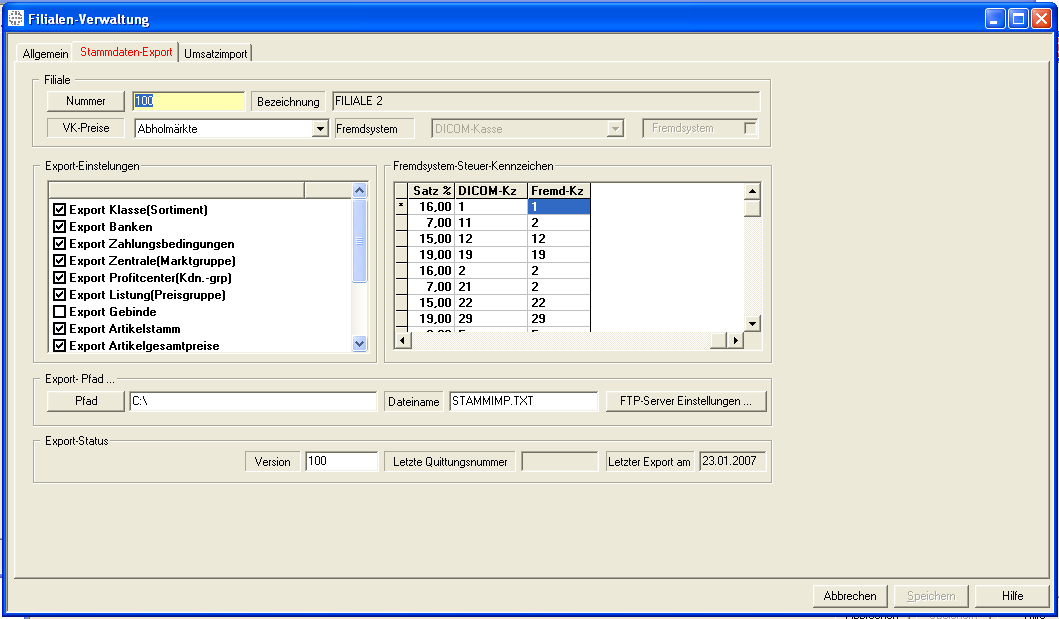Select Fremd-Kz cell in first row

tap(558, 207)
